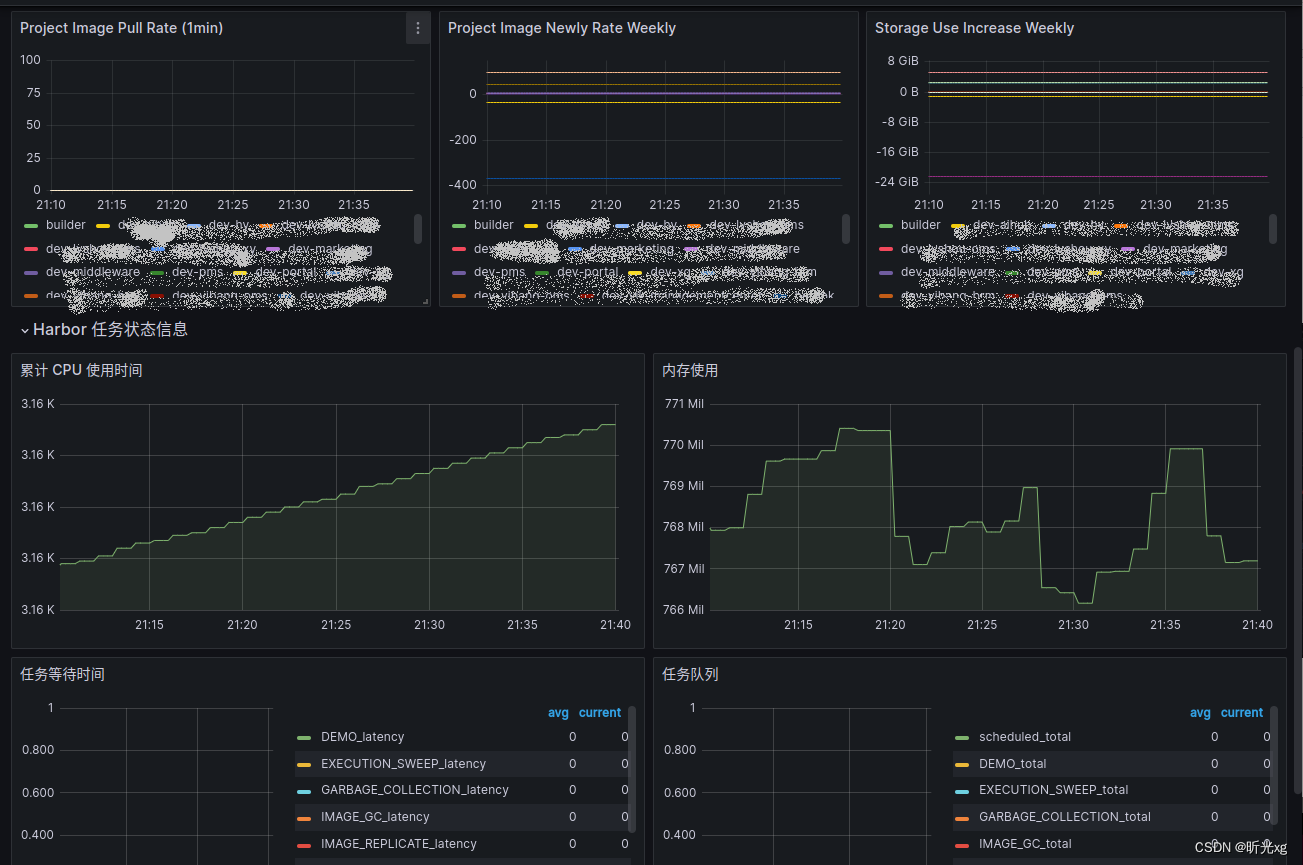Click green color swatch of DEMO_latency
The height and width of the screenshot is (865, 1303).
(x=304, y=738)
